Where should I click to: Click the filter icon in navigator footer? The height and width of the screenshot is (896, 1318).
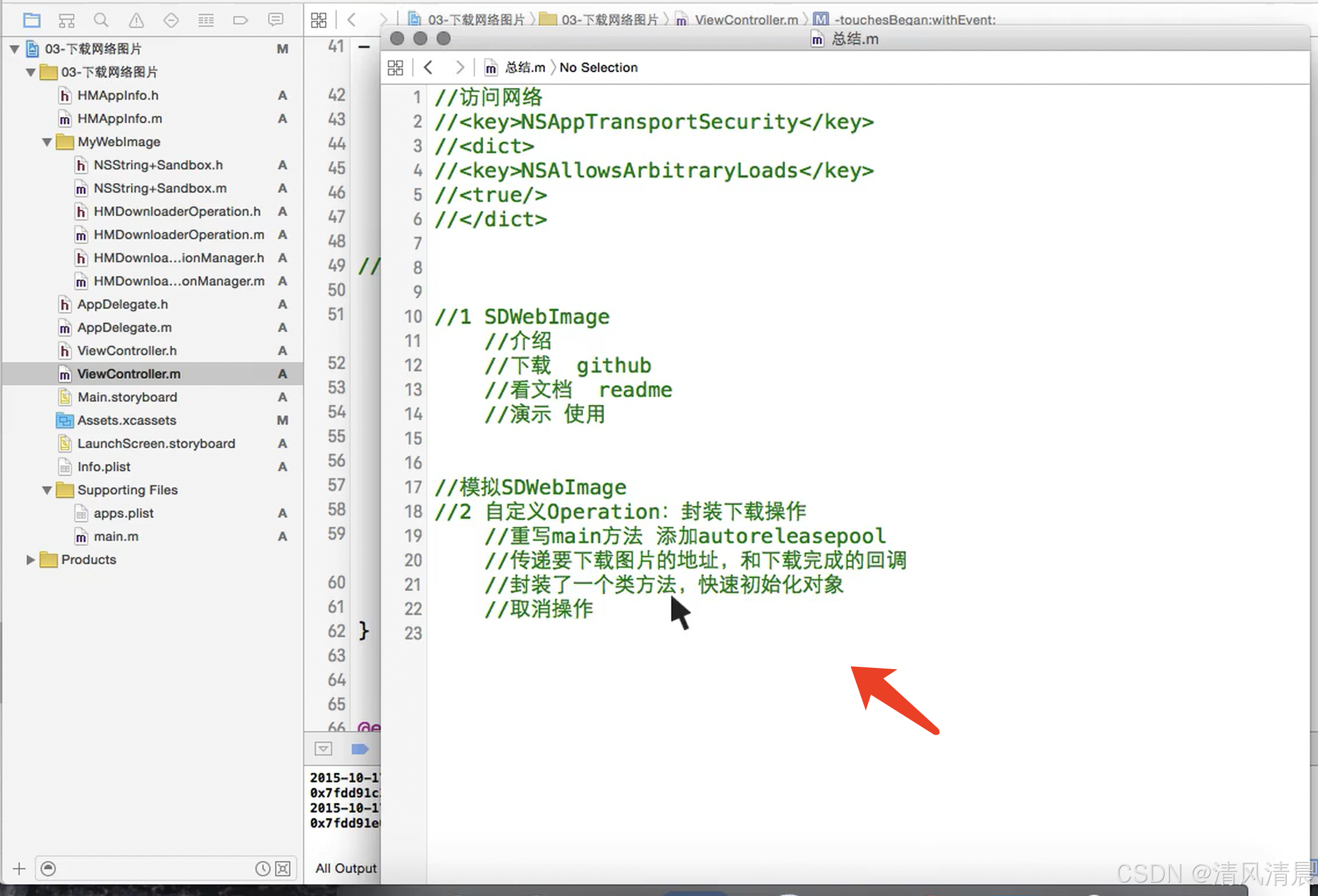49,869
